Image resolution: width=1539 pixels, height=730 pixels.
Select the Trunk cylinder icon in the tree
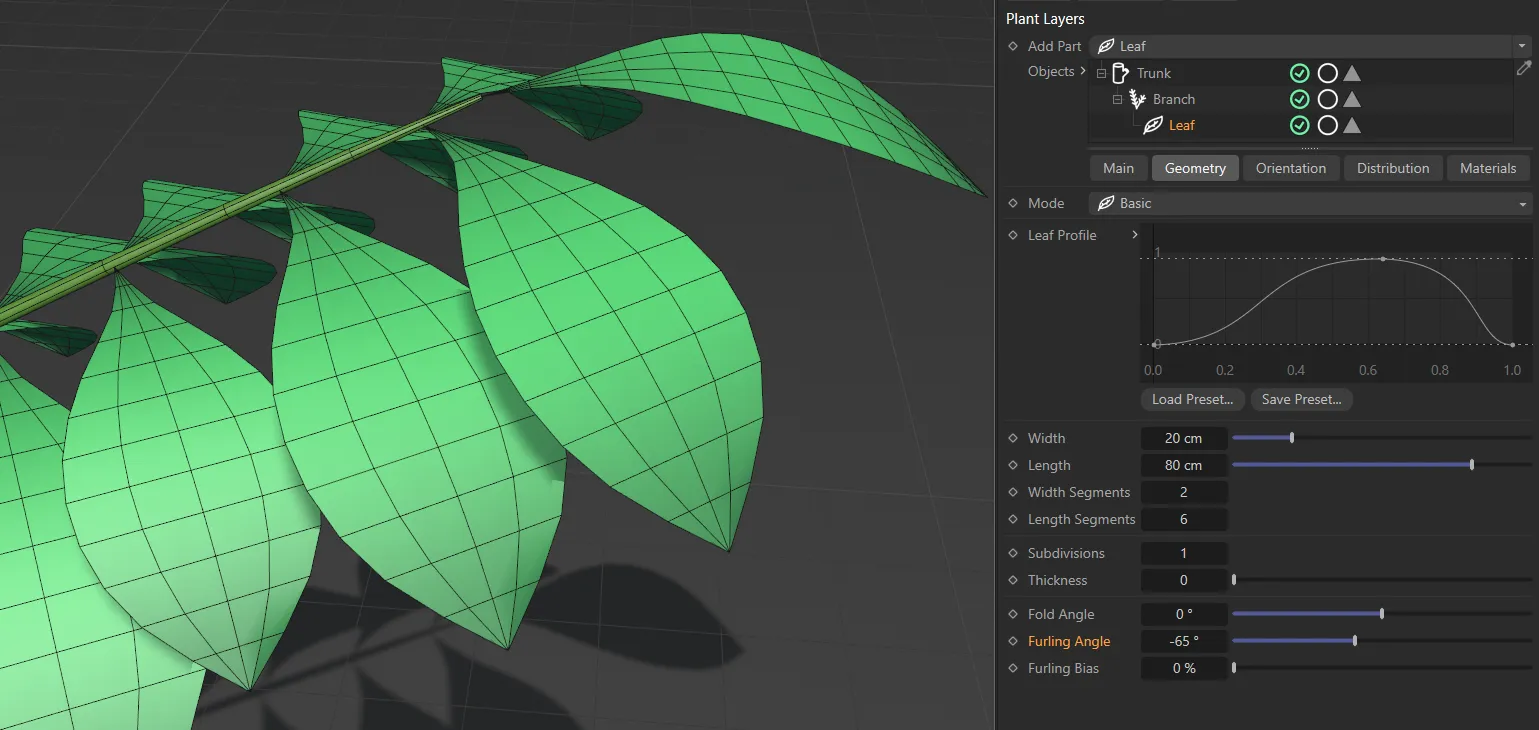click(1121, 72)
